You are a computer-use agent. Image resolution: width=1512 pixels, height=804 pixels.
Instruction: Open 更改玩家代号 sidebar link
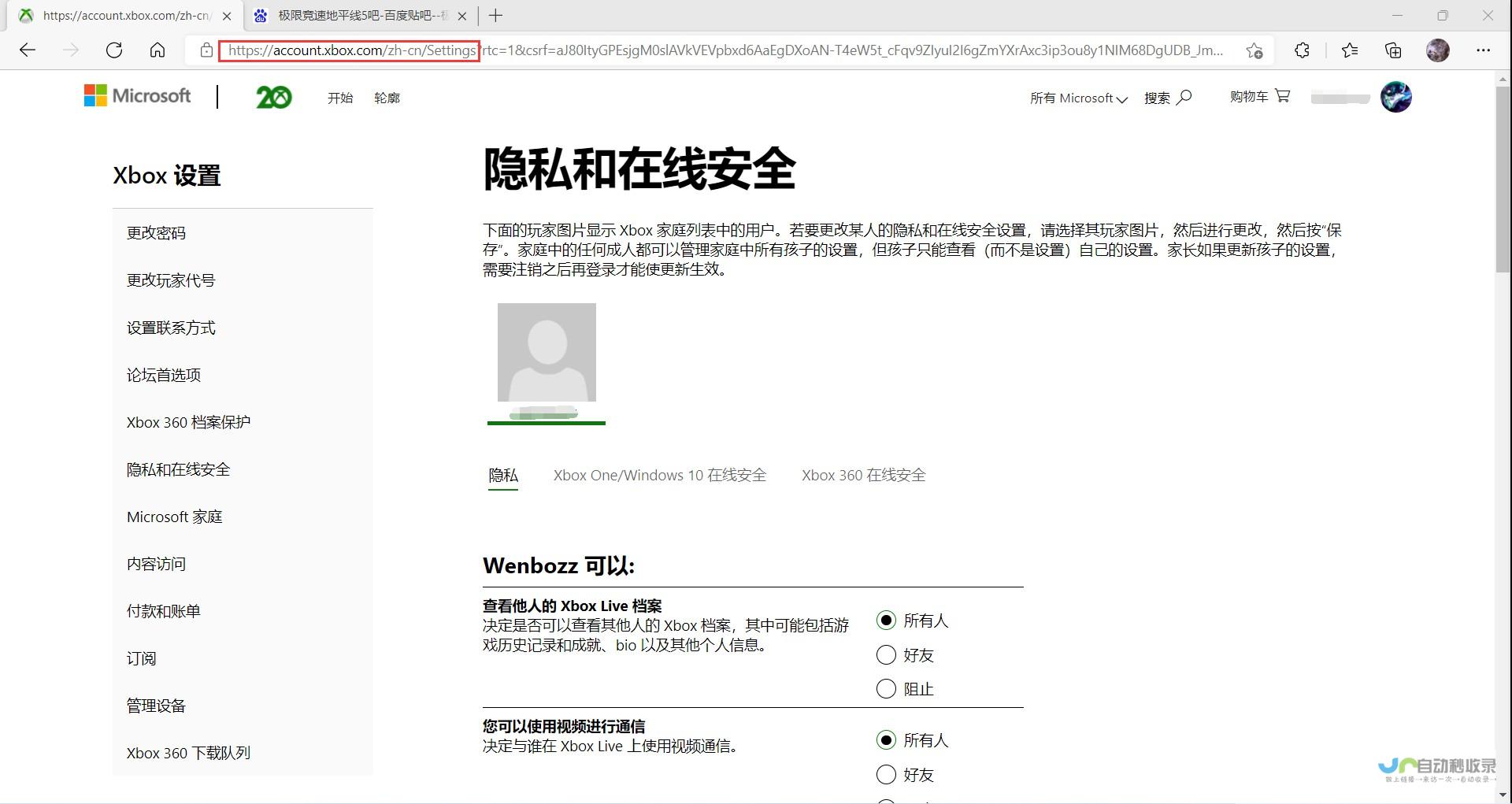coord(171,280)
